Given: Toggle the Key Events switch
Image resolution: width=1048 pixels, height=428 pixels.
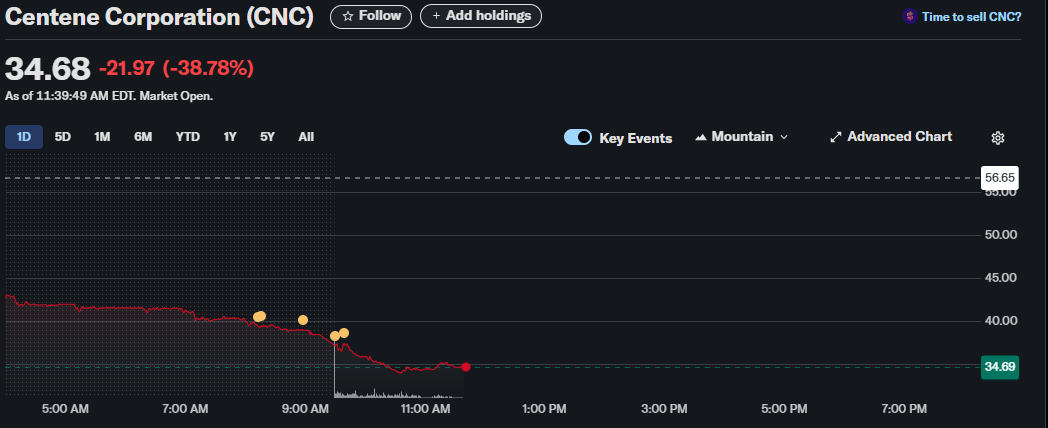Looking at the screenshot, I should [x=577, y=137].
